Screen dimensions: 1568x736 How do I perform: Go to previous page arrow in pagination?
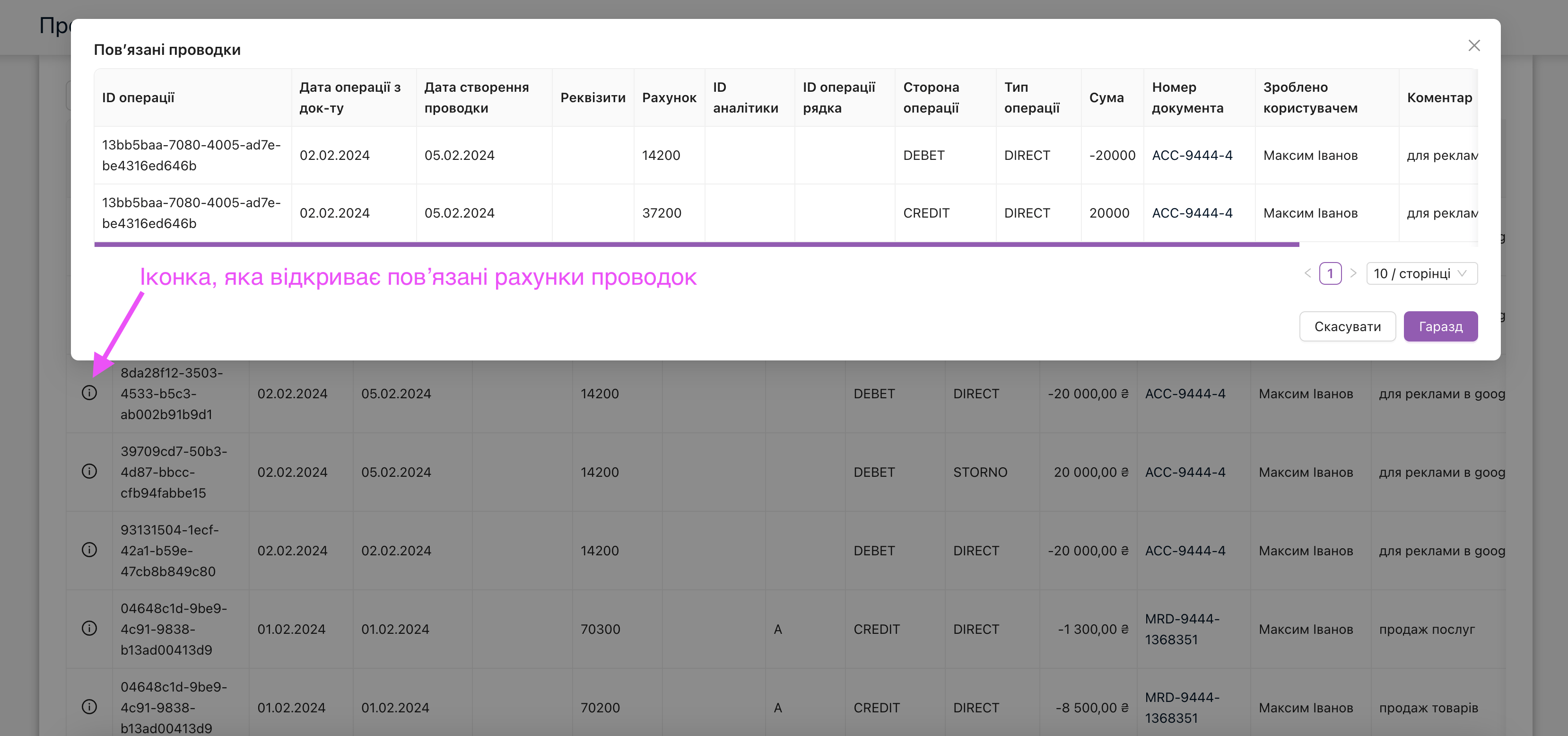(x=1307, y=273)
